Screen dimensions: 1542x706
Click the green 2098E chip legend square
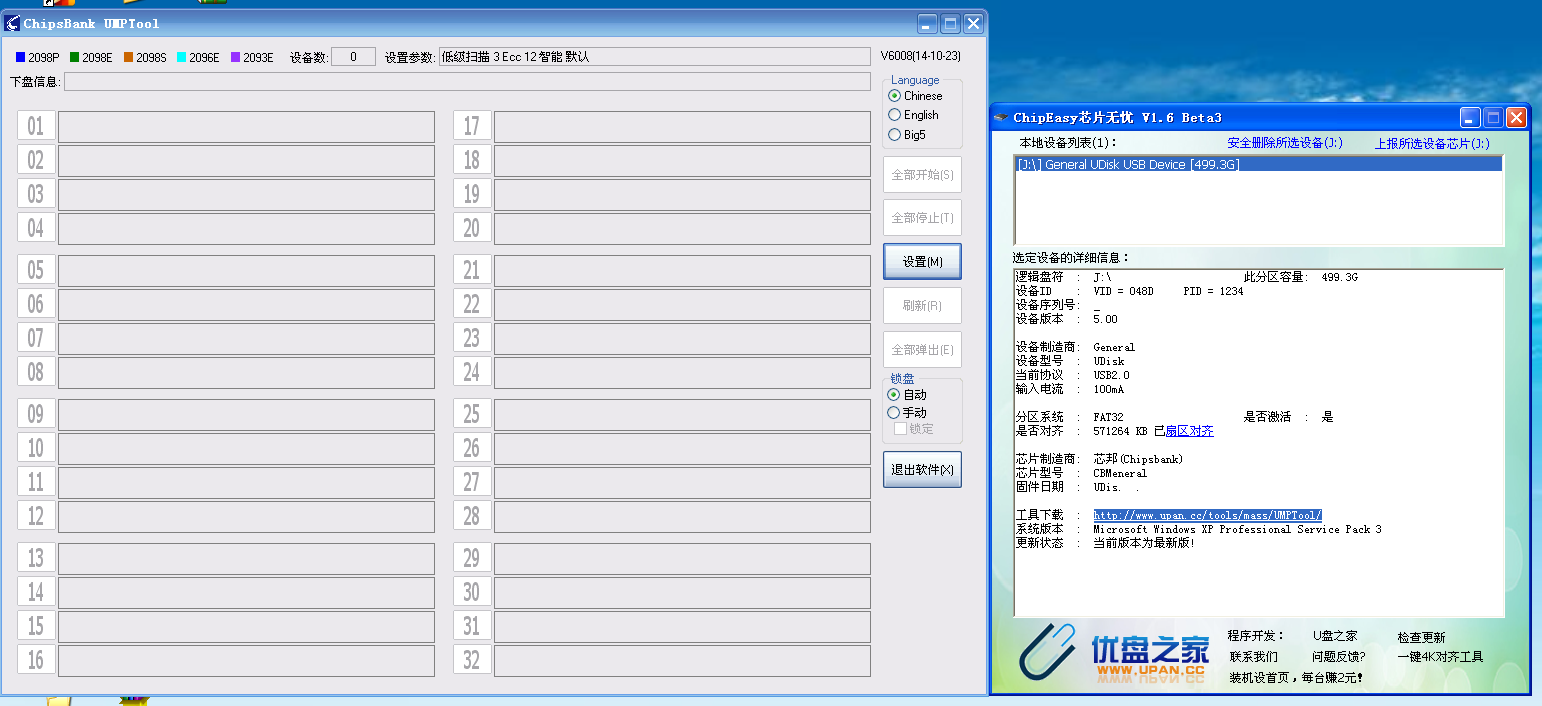pos(76,57)
